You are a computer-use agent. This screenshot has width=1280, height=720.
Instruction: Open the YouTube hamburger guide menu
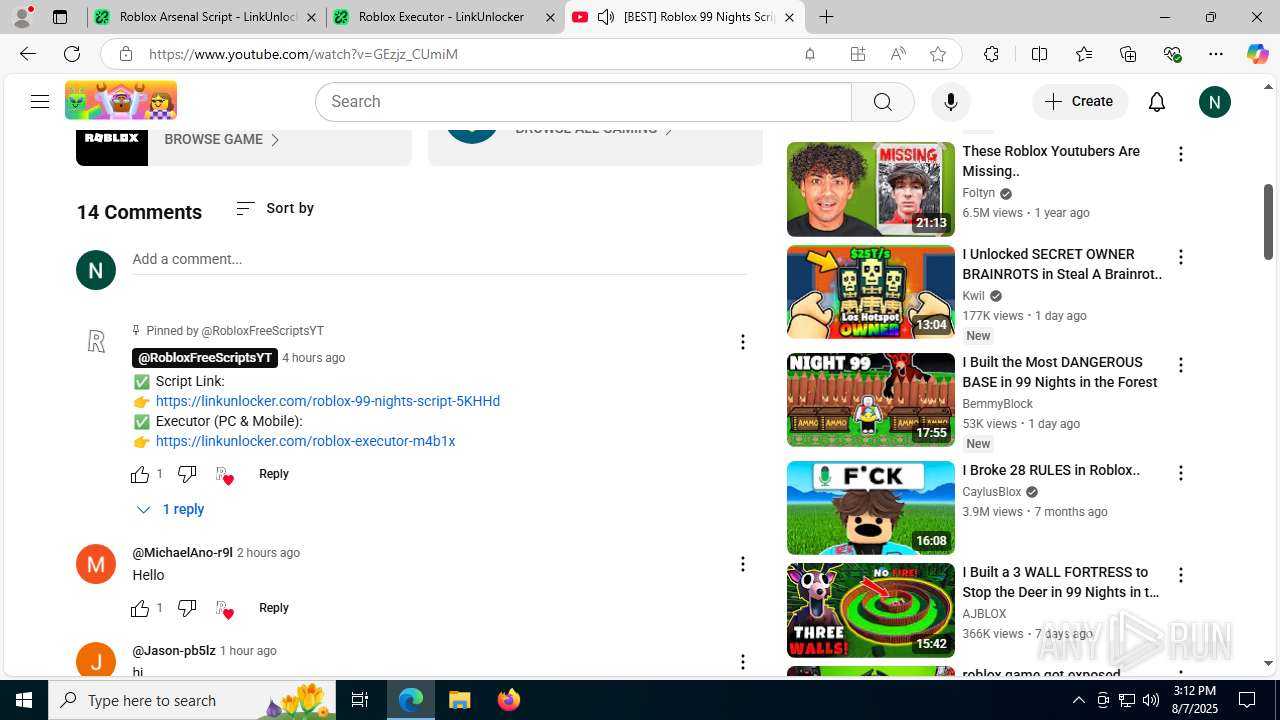40,101
